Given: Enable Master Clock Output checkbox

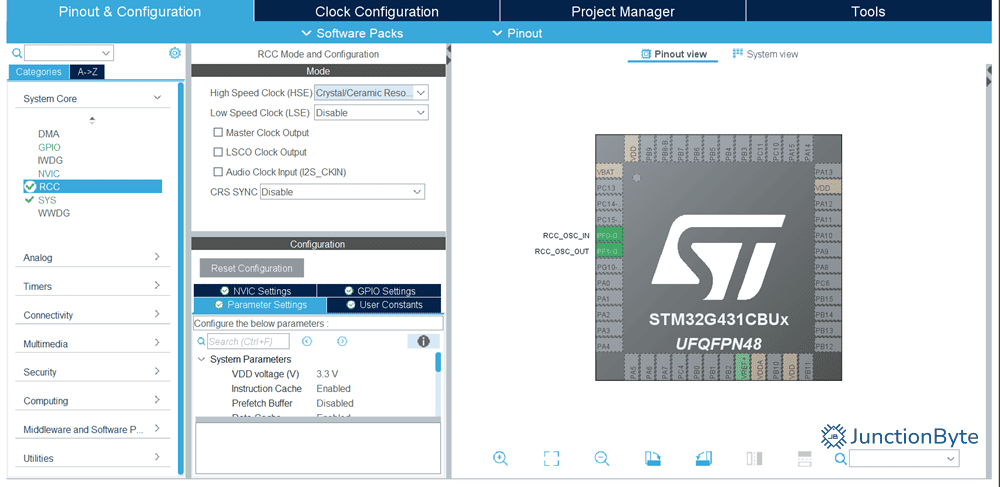Looking at the screenshot, I should click(x=218, y=133).
